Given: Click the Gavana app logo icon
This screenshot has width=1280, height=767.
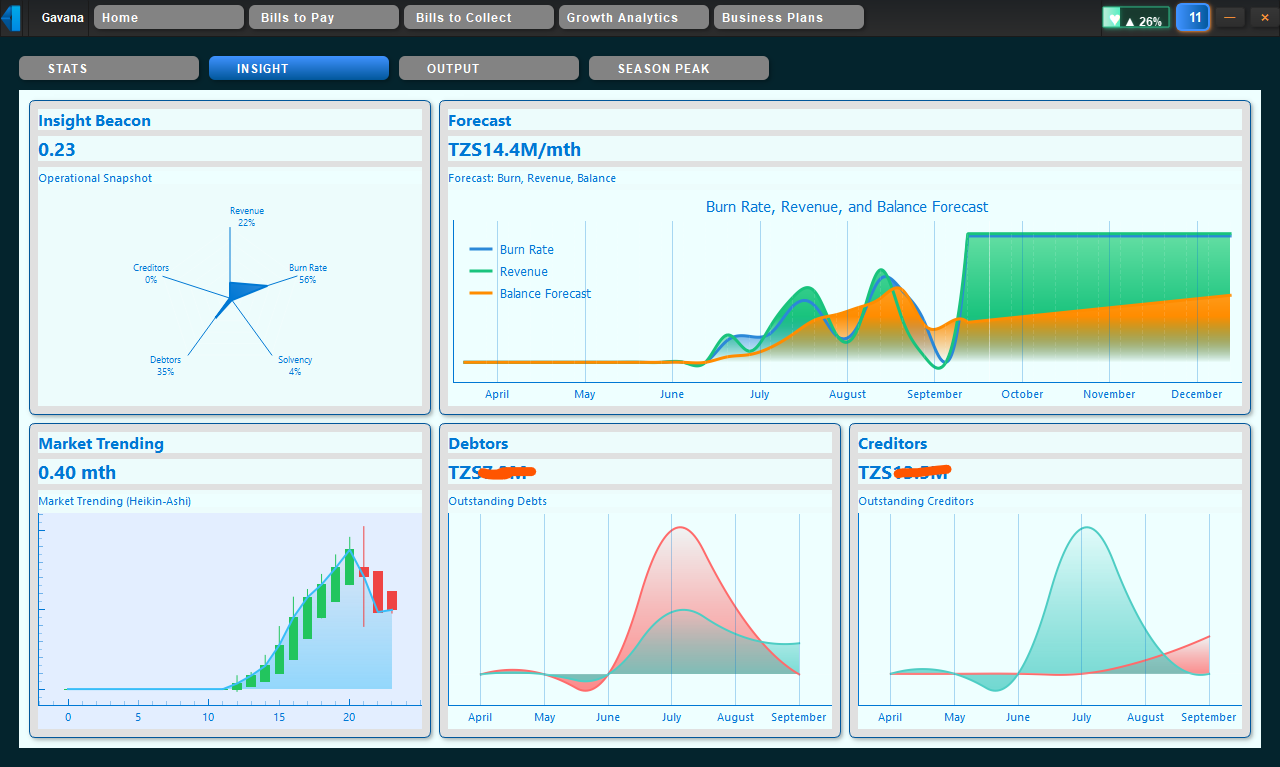Looking at the screenshot, I should [11, 18].
